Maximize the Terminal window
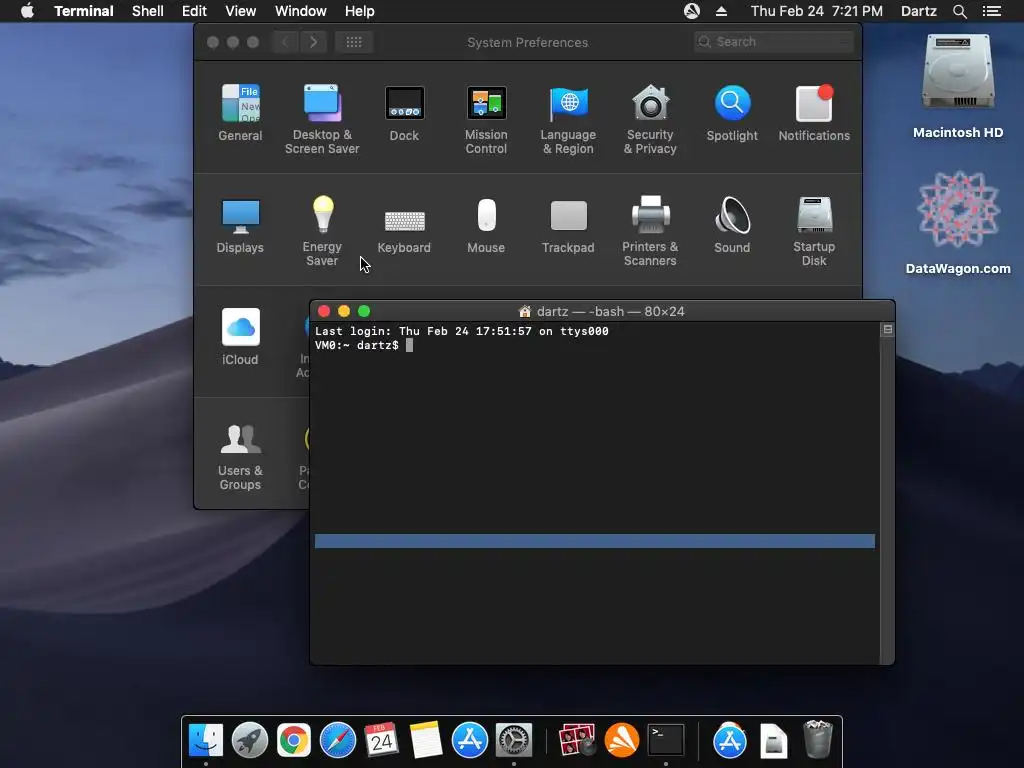Image resolution: width=1024 pixels, height=768 pixels. (364, 312)
